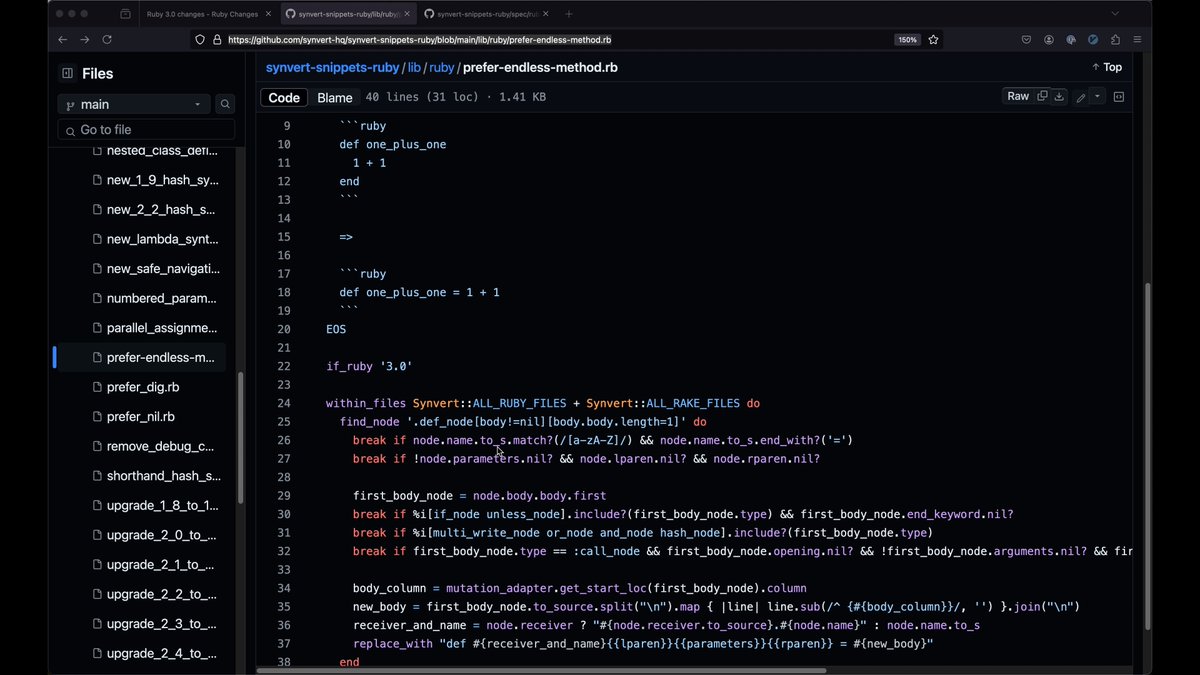List all tabs with the chevron button
Screen dimensions: 1200x675
click(1115, 14)
